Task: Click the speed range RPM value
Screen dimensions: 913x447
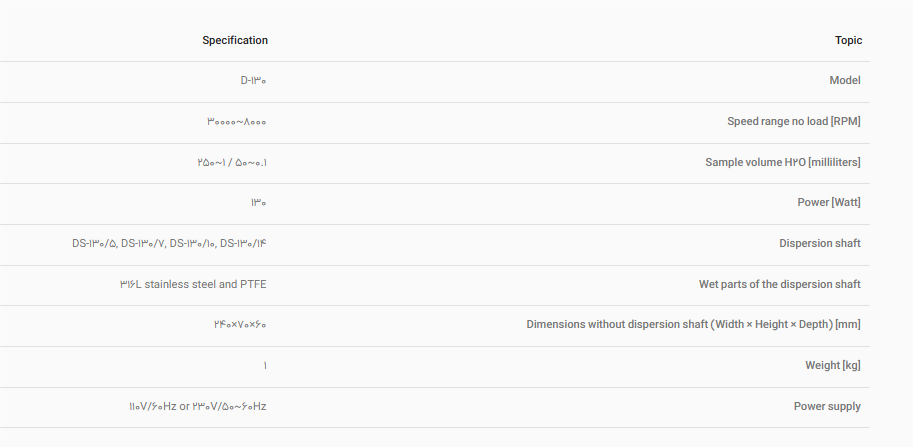Action: point(237,122)
